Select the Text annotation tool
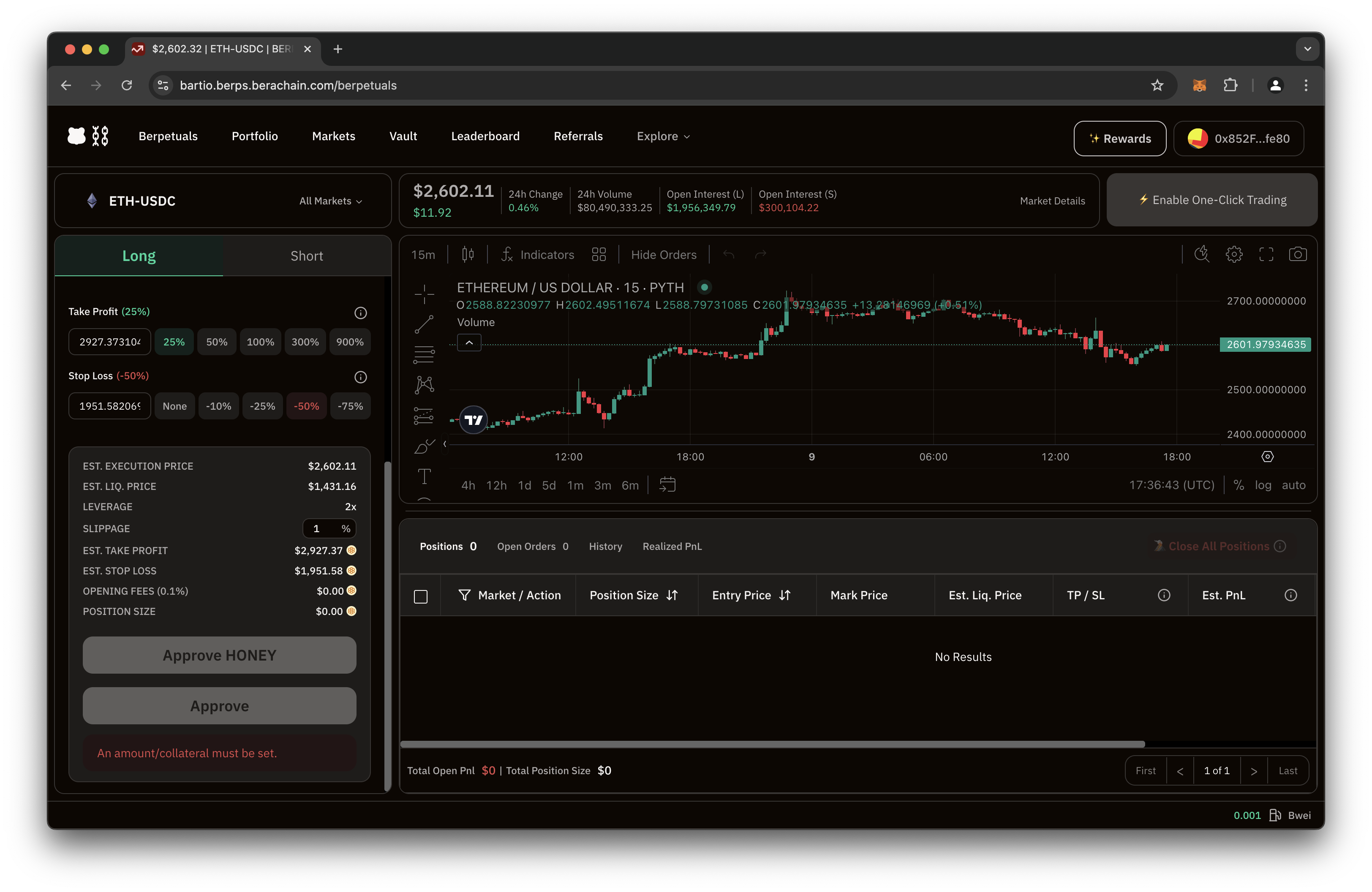The image size is (1372, 892). click(x=424, y=476)
